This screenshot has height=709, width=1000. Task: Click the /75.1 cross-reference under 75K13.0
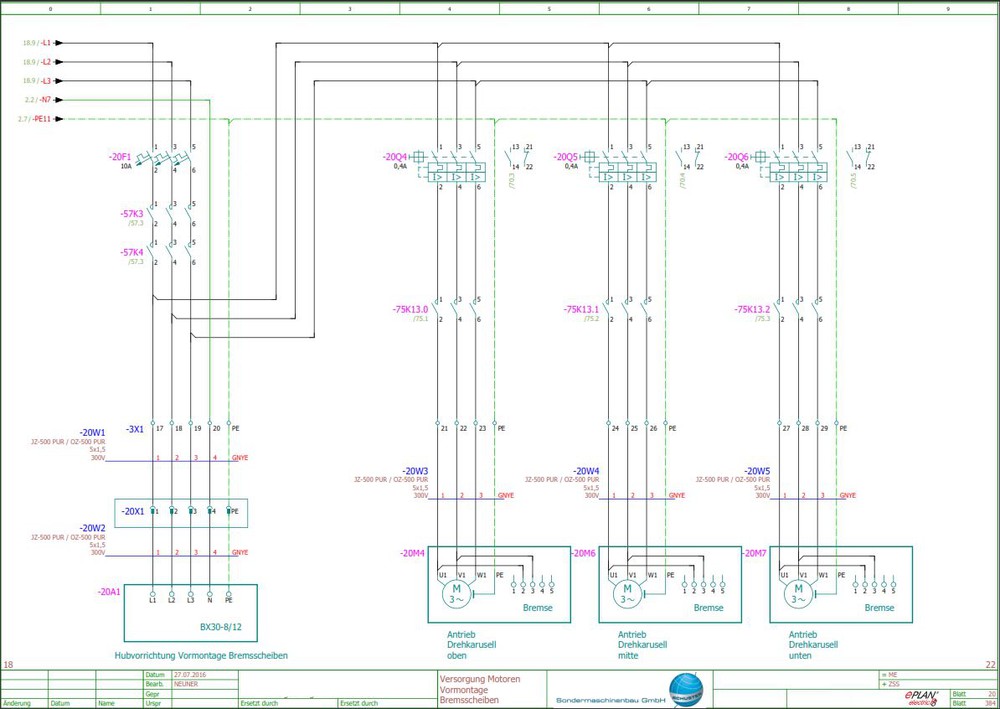click(420, 318)
